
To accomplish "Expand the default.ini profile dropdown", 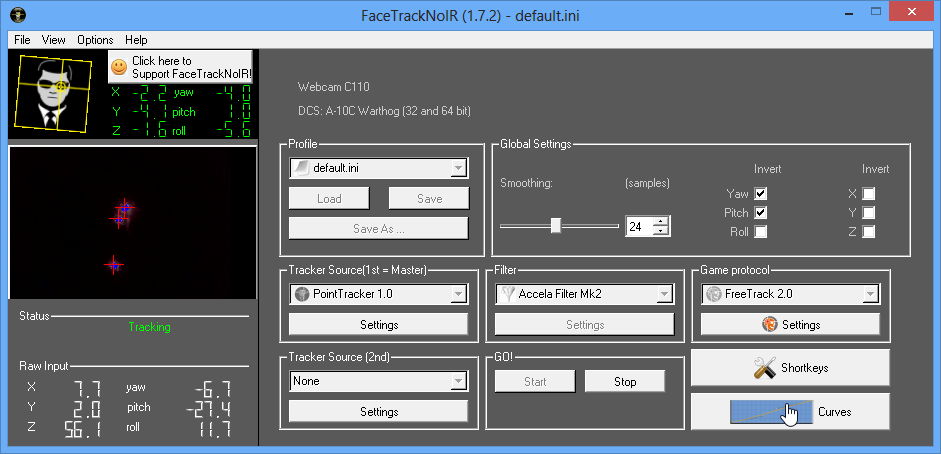I will (458, 168).
